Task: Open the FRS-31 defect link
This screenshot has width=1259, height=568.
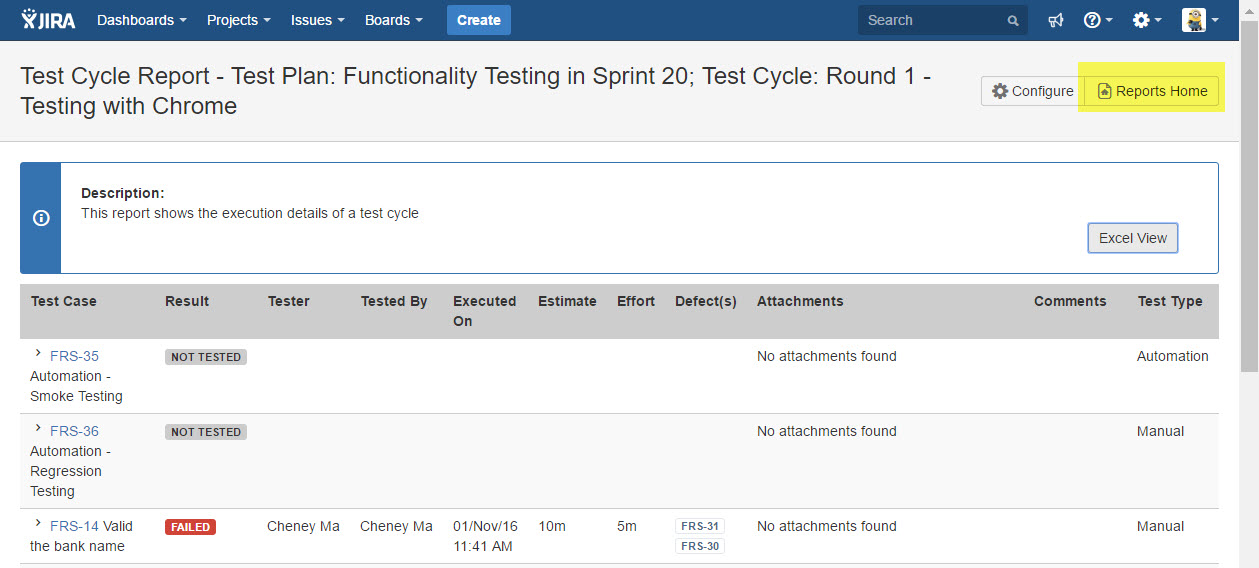Action: pos(700,526)
